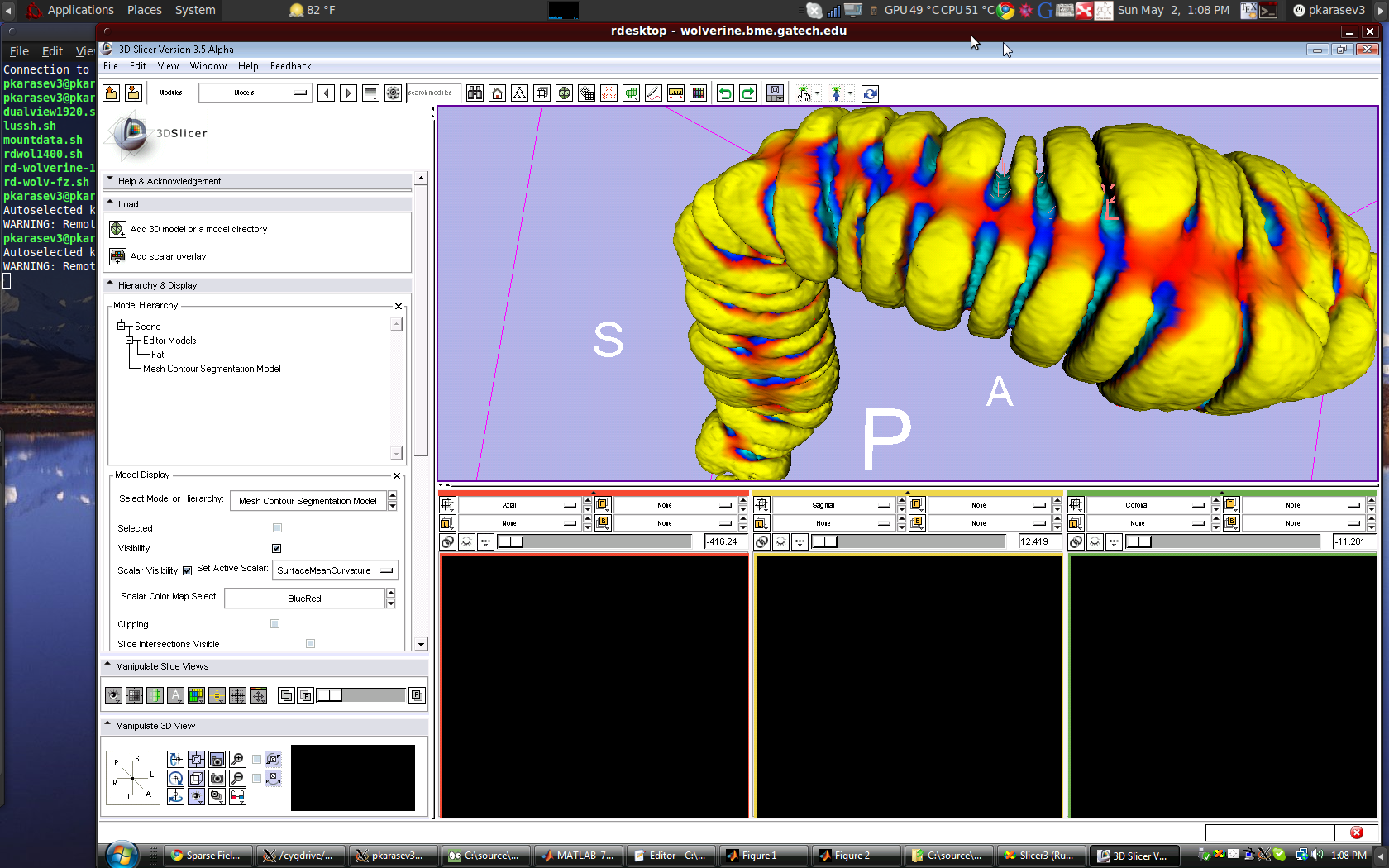This screenshot has width=1389, height=868.
Task: Open the Window menu
Action: click(208, 66)
